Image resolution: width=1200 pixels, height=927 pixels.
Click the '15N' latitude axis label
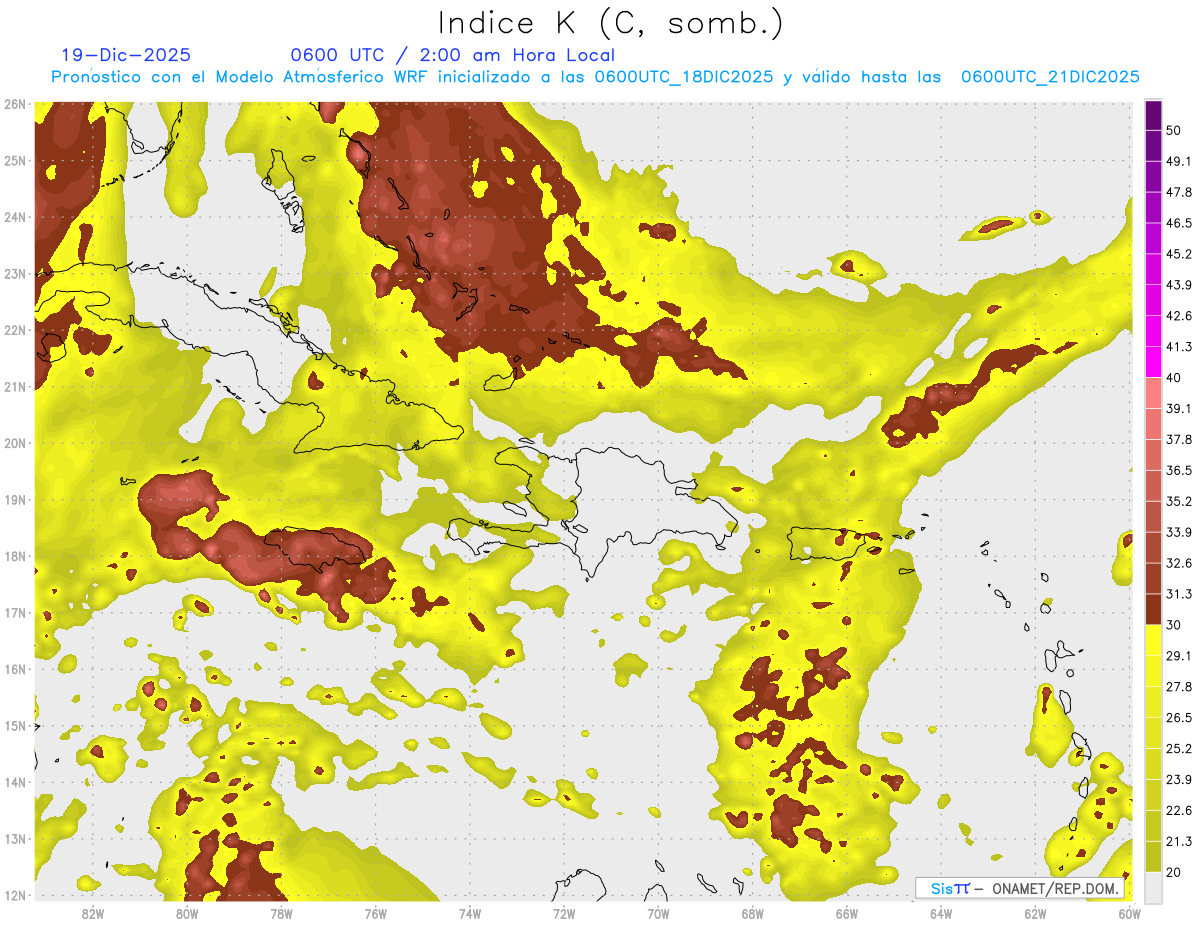point(15,726)
